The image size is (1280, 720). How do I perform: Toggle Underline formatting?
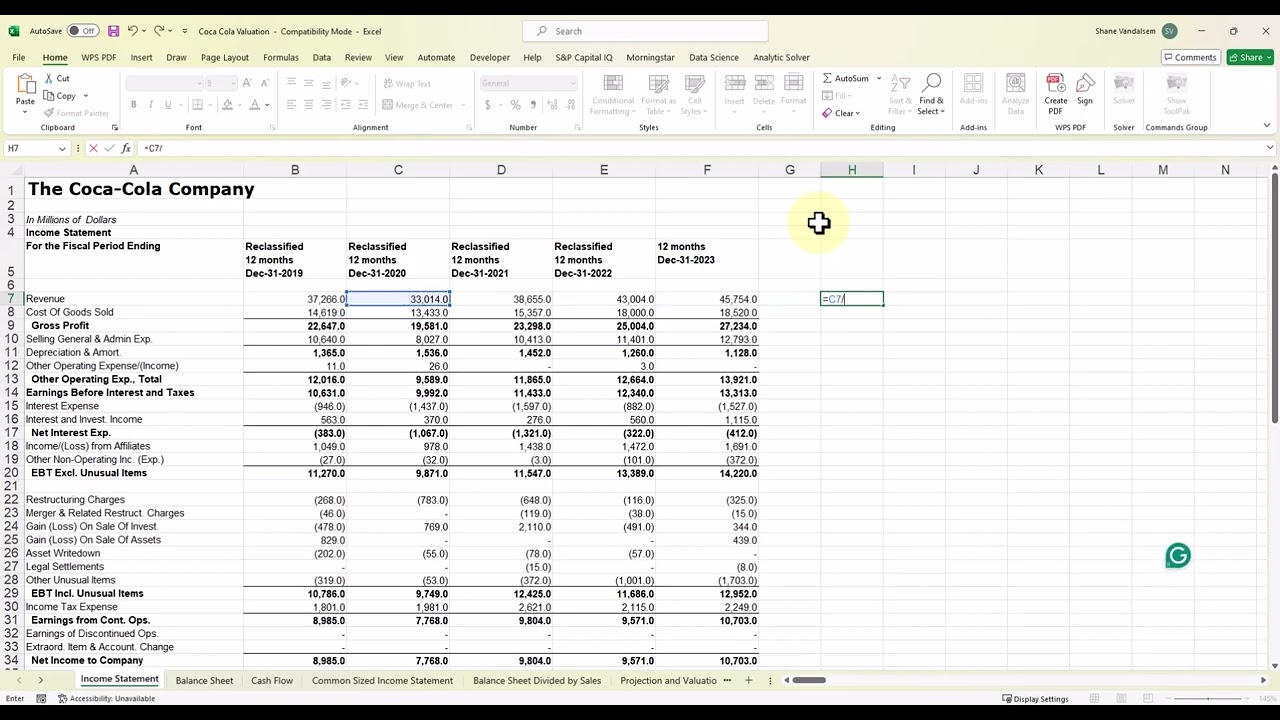[x=167, y=105]
